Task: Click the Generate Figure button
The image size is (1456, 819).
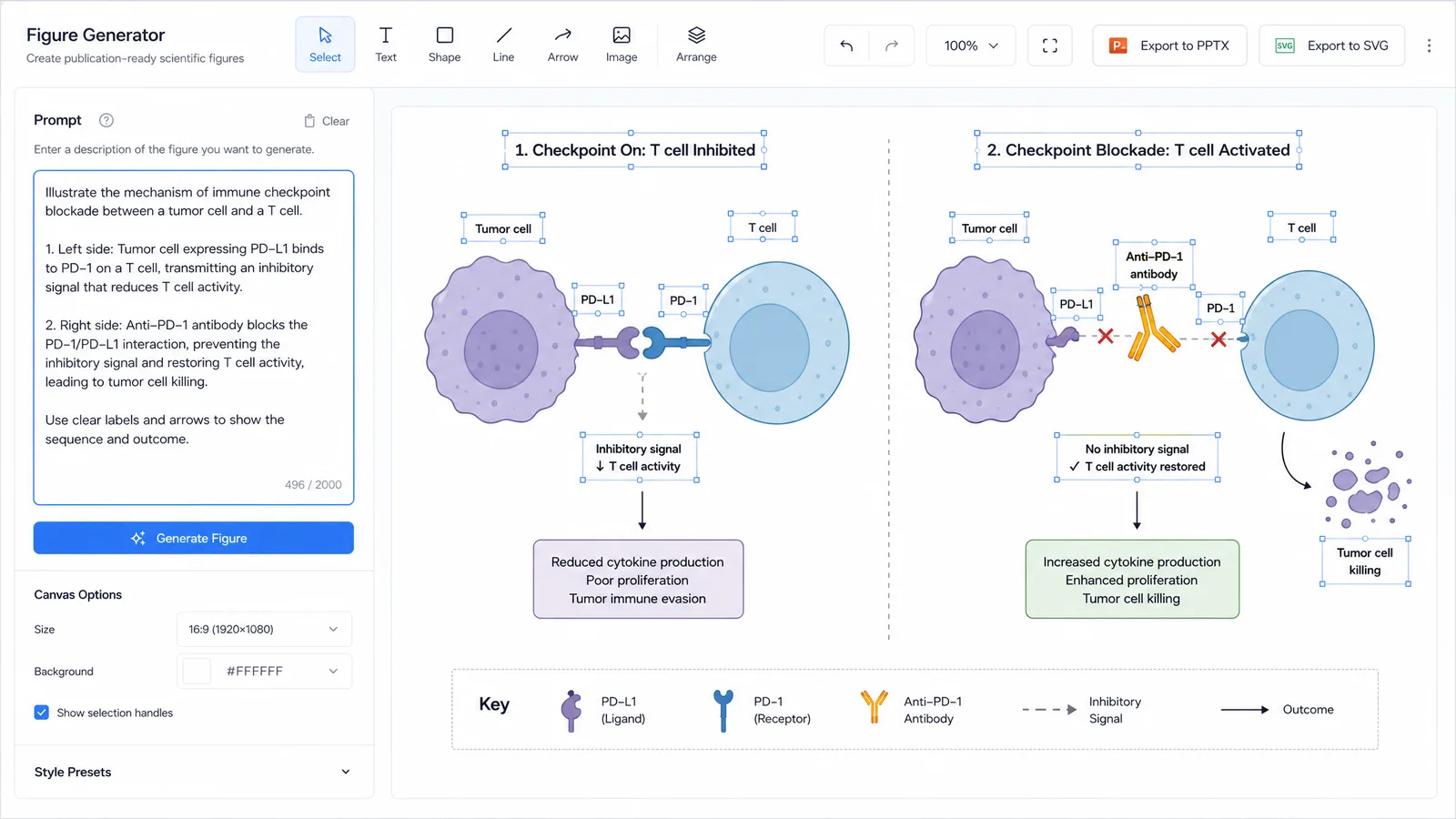Action: pyautogui.click(x=194, y=538)
